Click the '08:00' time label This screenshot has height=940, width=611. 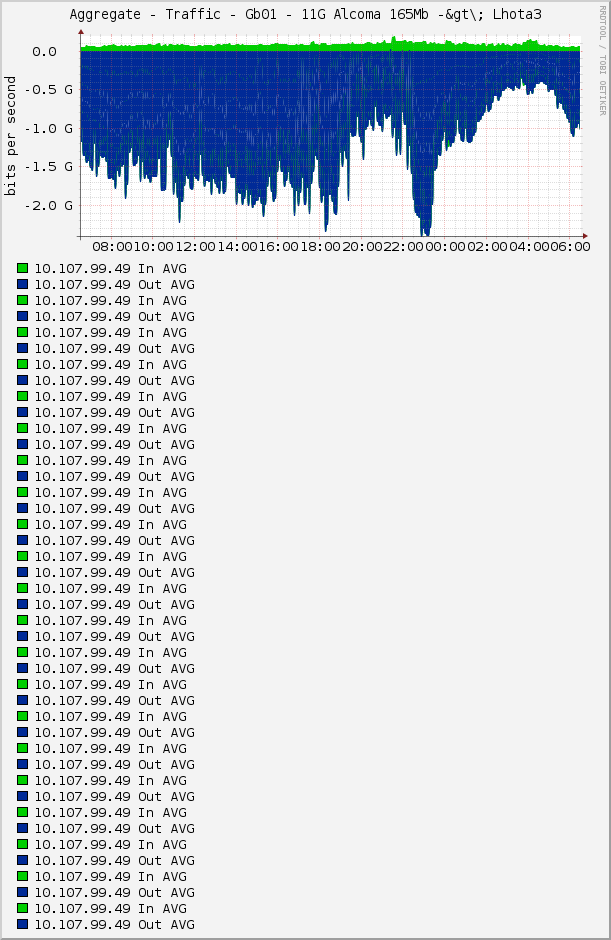tap(112, 247)
